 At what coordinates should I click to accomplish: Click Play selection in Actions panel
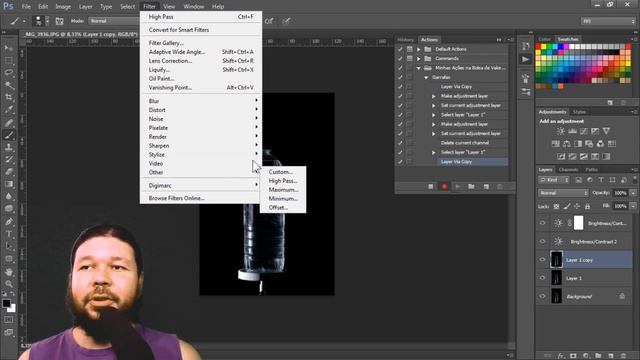pyautogui.click(x=458, y=187)
